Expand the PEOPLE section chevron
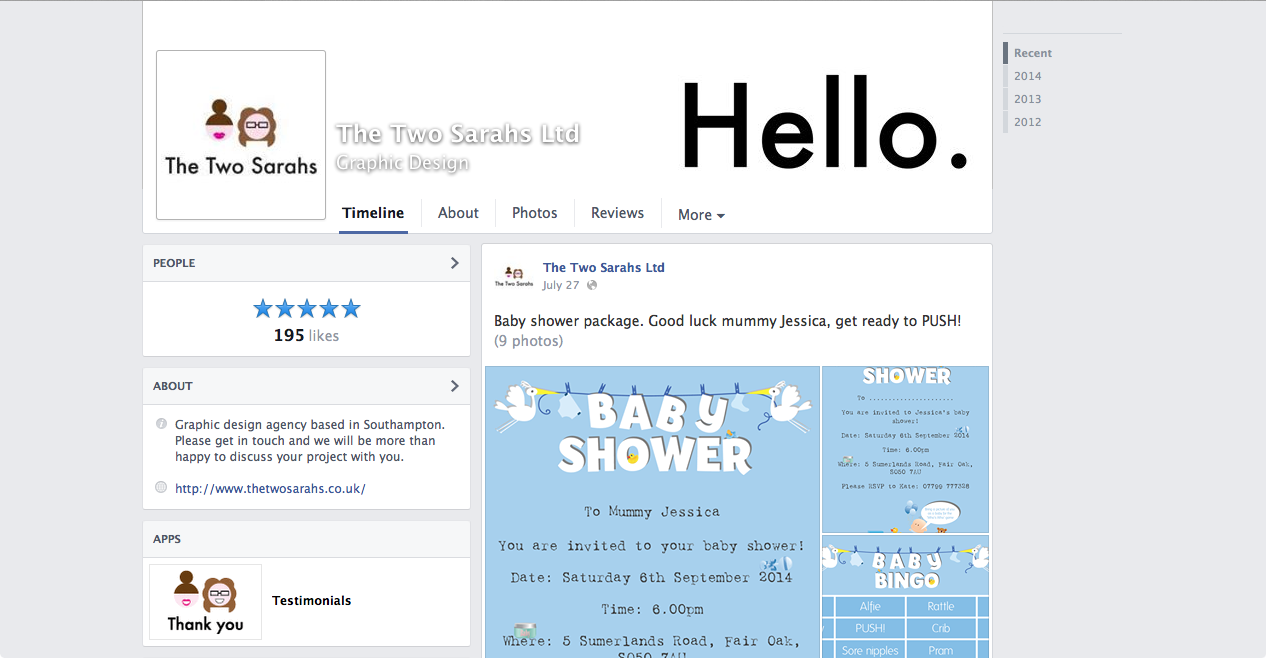Screen dimensions: 1266x658 [x=454, y=263]
